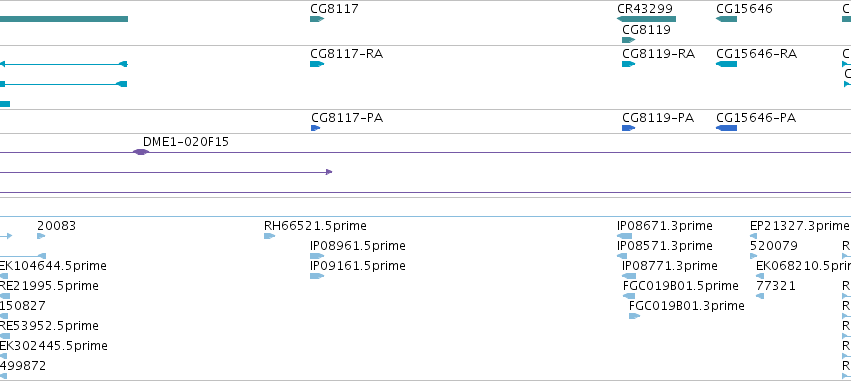Viewport: 851px width, 381px height.
Task: Click the RH66521.5prime EST arrow
Action: coord(269,236)
